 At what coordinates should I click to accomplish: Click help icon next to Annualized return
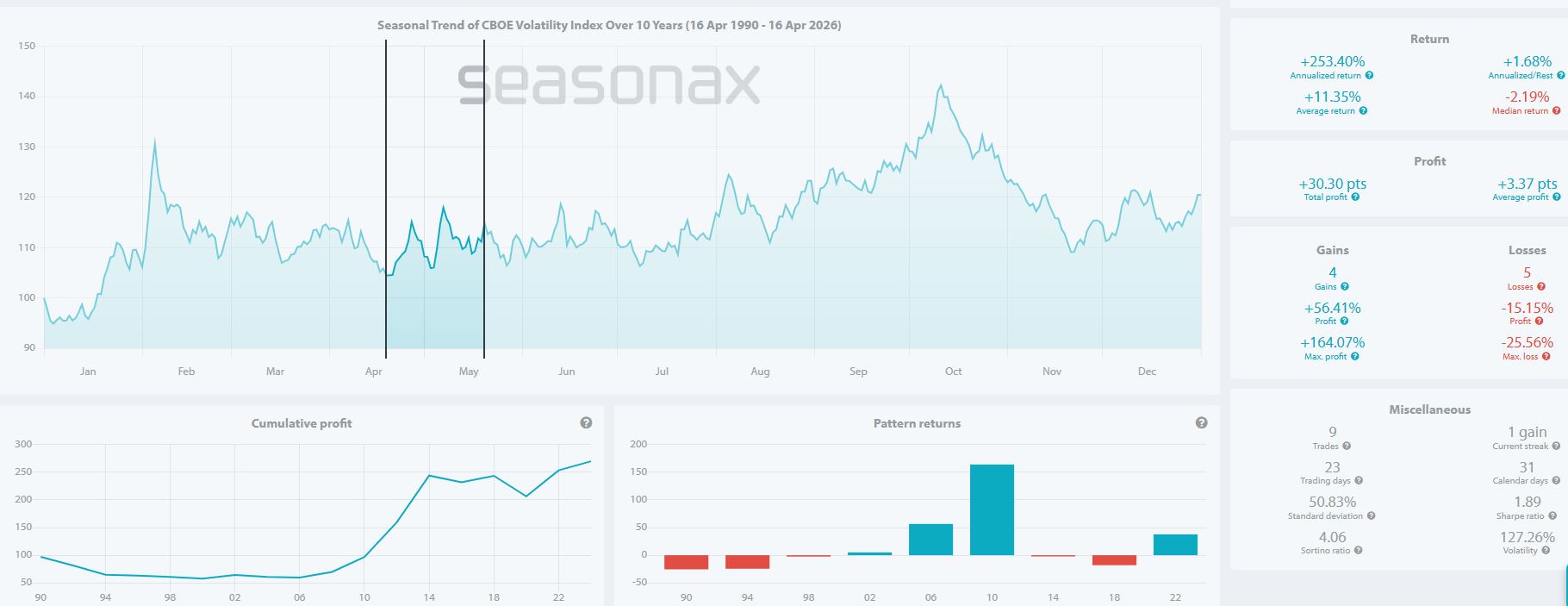click(x=1369, y=76)
